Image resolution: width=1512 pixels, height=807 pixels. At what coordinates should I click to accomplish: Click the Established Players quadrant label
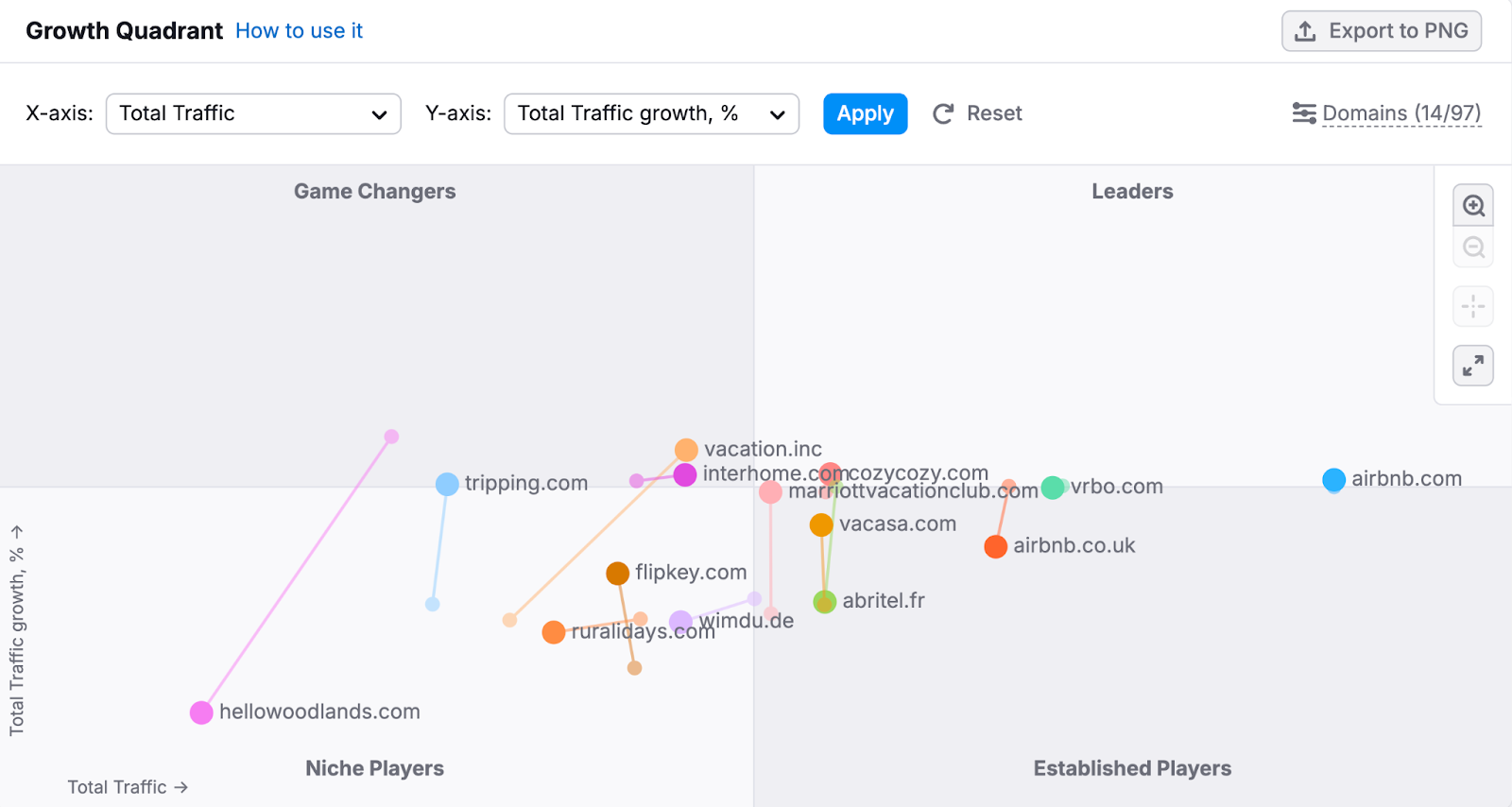(1132, 768)
